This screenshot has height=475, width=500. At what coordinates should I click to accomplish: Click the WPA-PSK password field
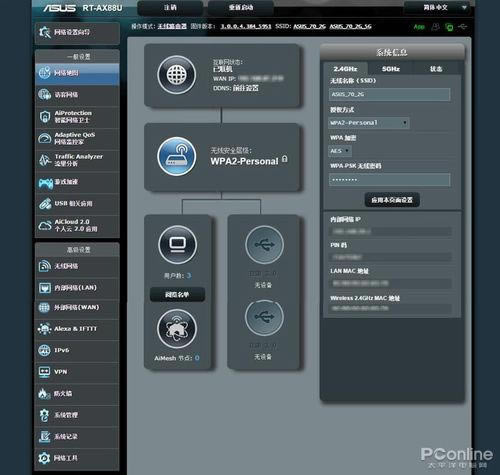click(389, 180)
